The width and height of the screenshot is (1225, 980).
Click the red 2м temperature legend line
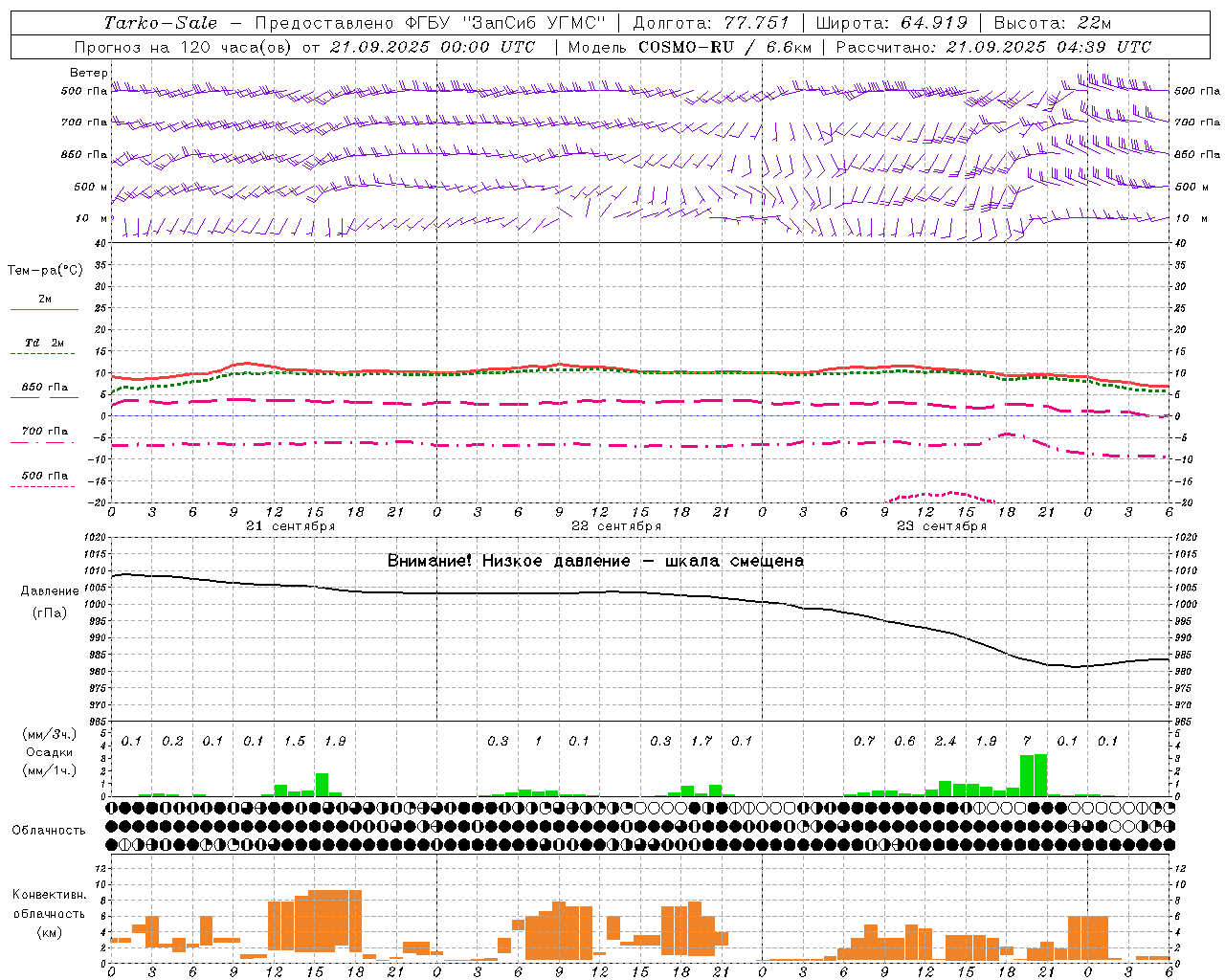coord(44,309)
